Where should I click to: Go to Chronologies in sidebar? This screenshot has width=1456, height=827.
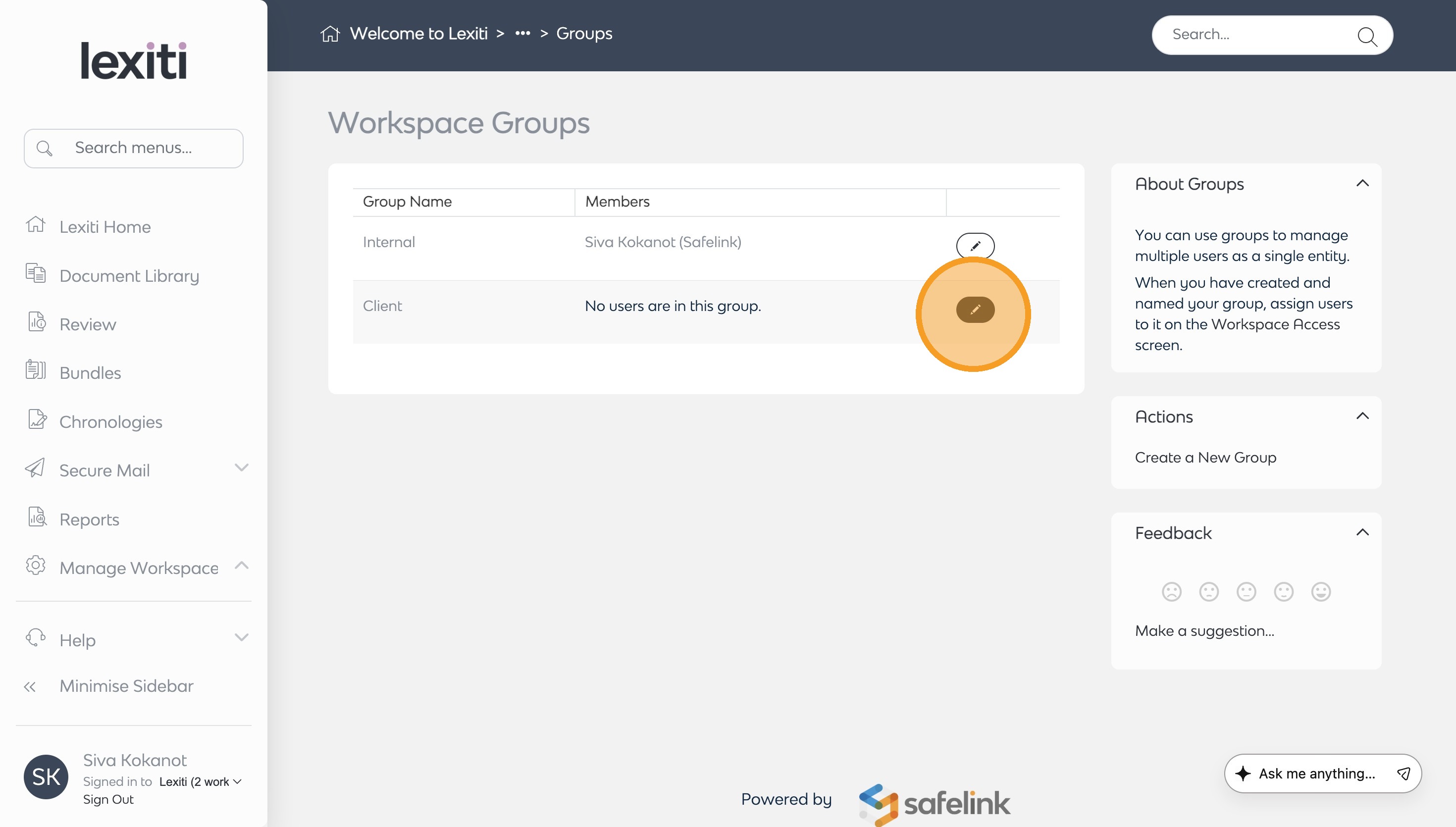coord(111,421)
